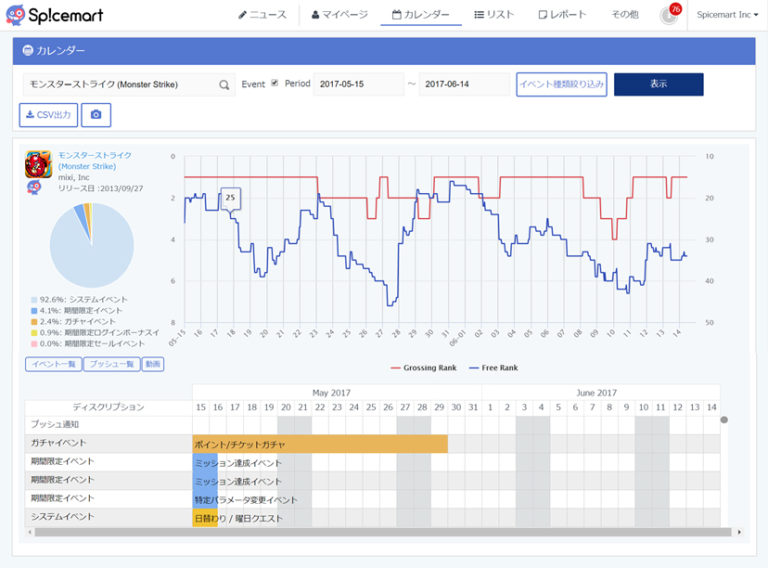Click the 表示 button
768x568 pixels.
click(658, 84)
